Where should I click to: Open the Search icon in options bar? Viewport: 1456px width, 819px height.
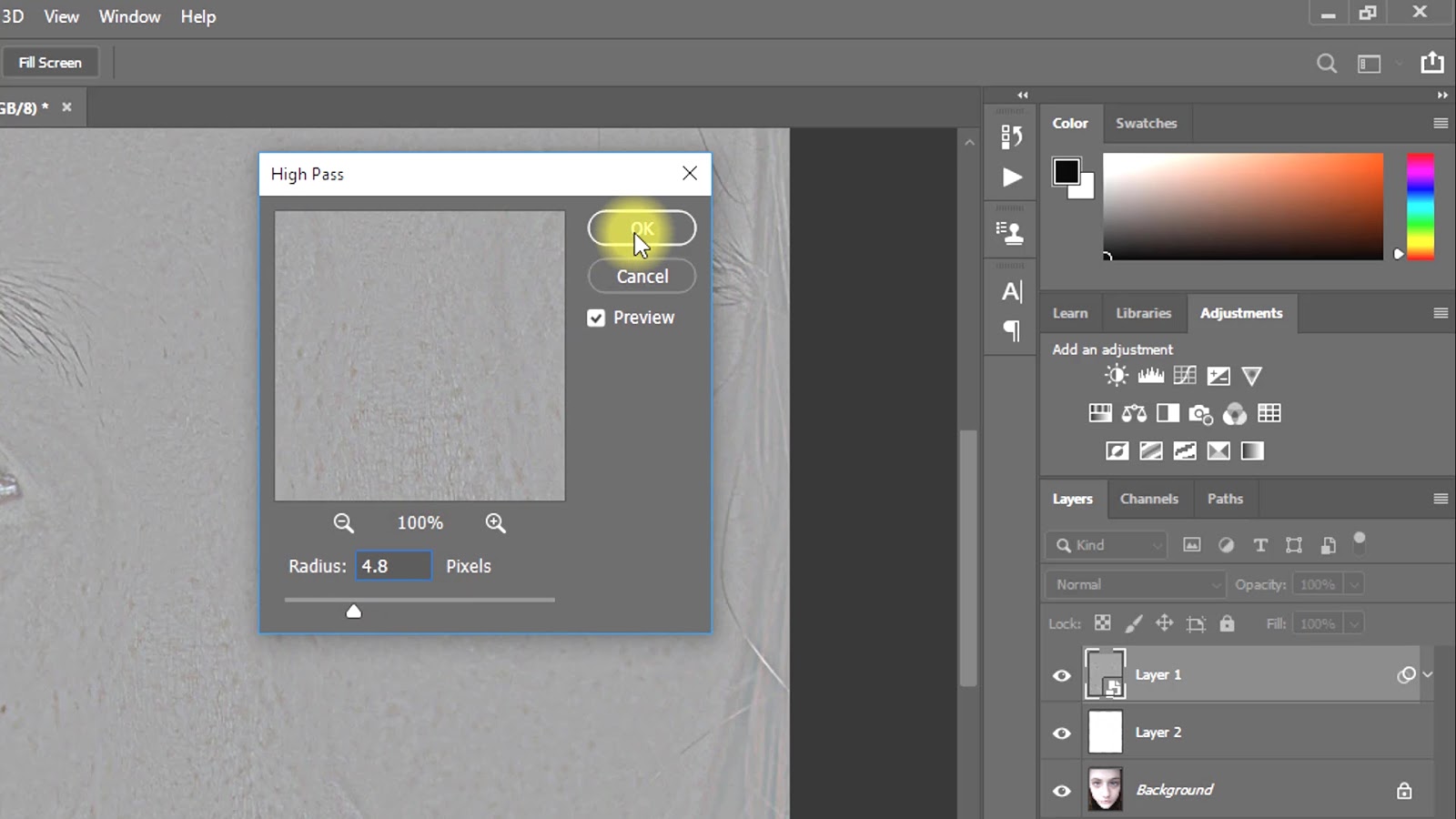[1327, 63]
